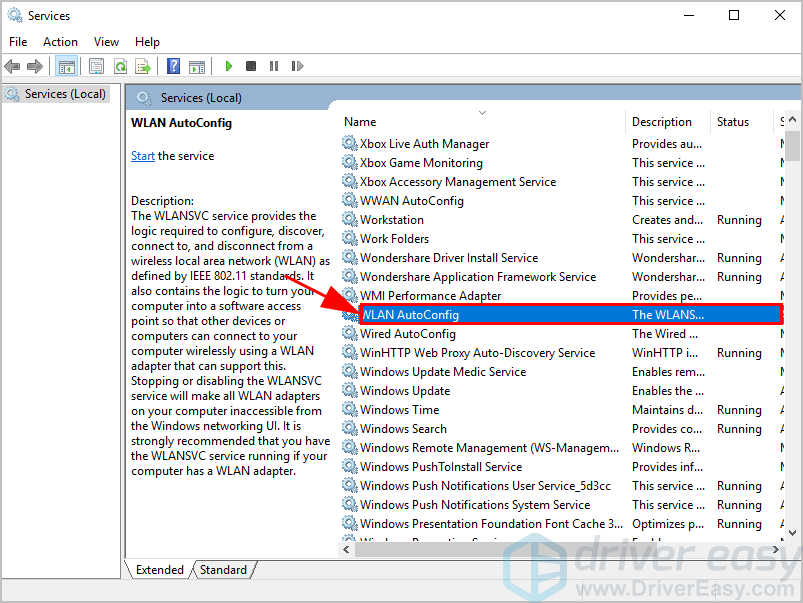
Task: Switch to the Standard tab
Action: click(223, 570)
